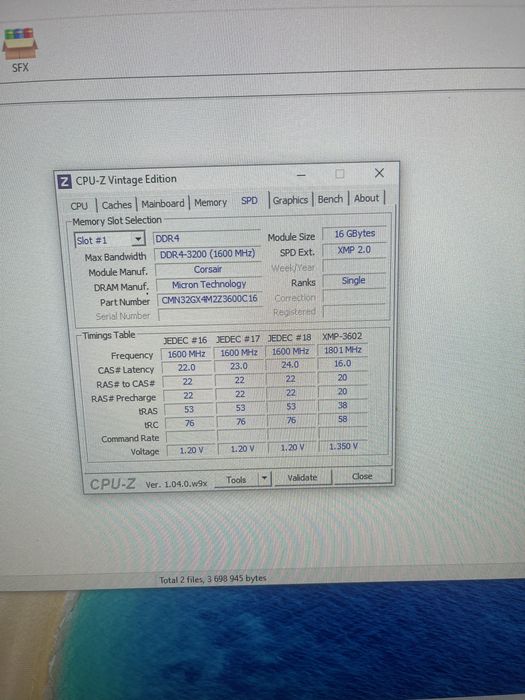Click the XMP 2.0 SPD Ext. value
Image resolution: width=525 pixels, height=700 pixels.
coord(354,250)
